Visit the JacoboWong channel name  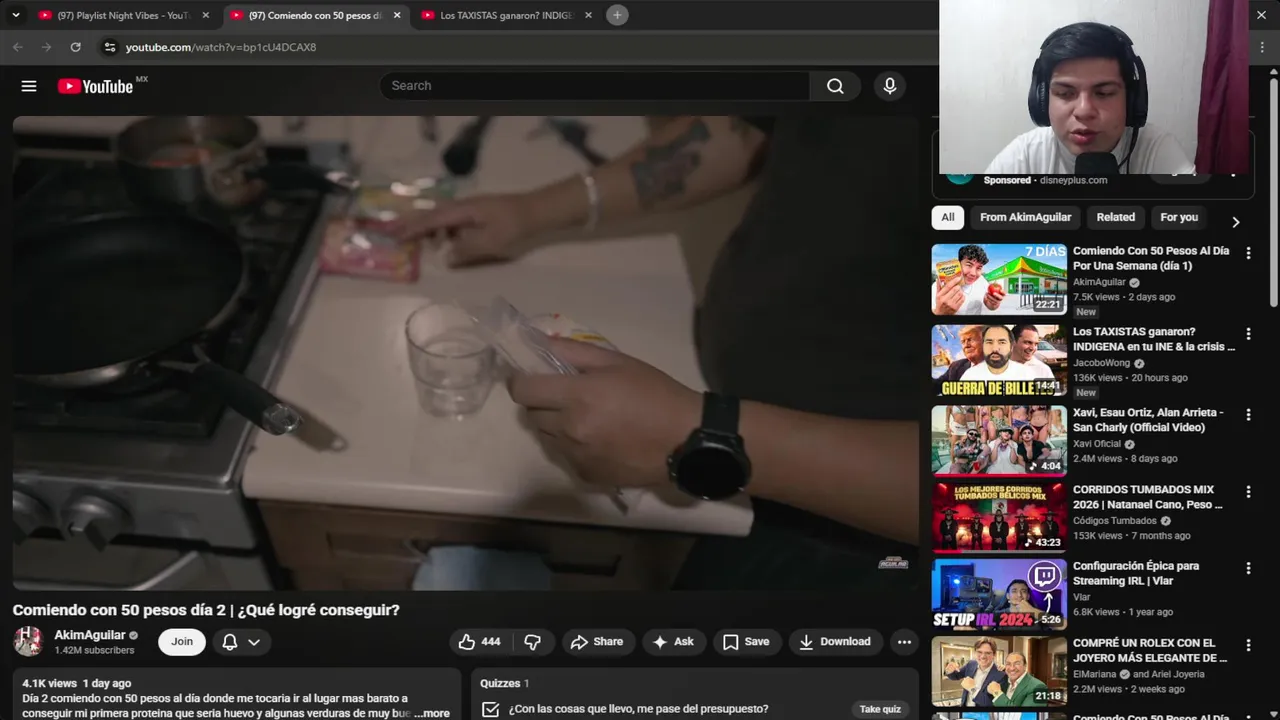click(x=1101, y=363)
